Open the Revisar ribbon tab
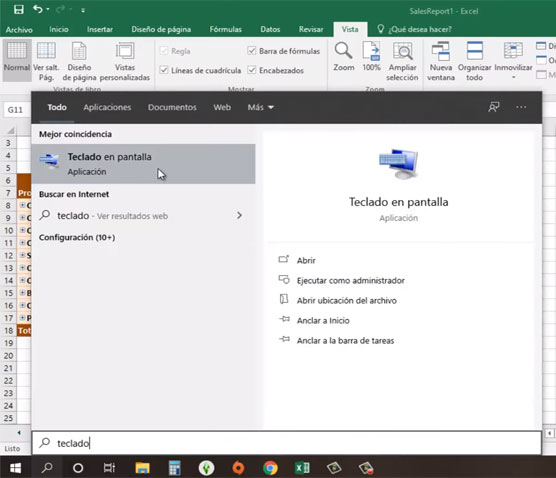Viewport: 556px width, 478px height. point(311,29)
